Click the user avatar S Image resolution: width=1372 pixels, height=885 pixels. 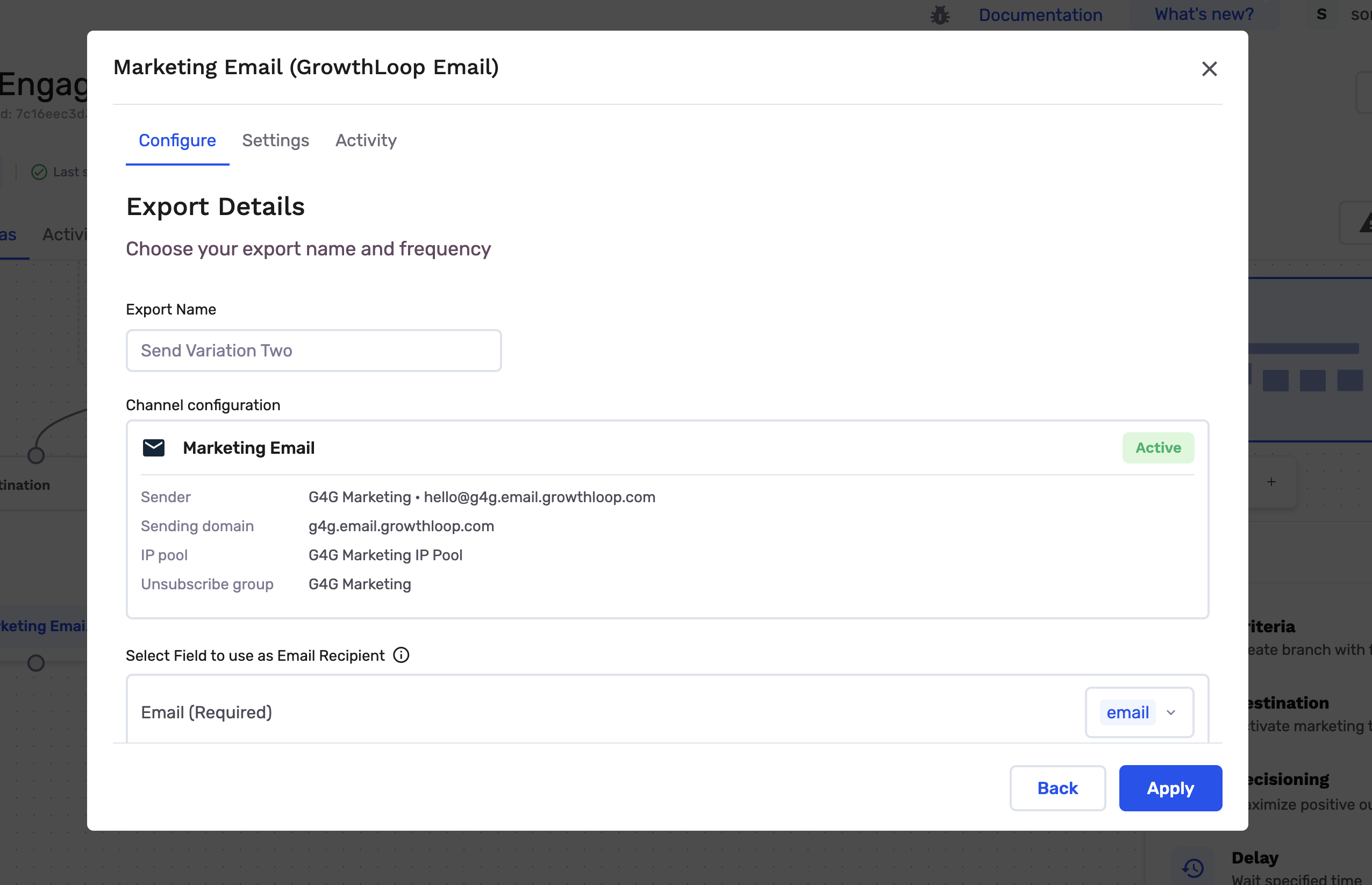coord(1321,15)
